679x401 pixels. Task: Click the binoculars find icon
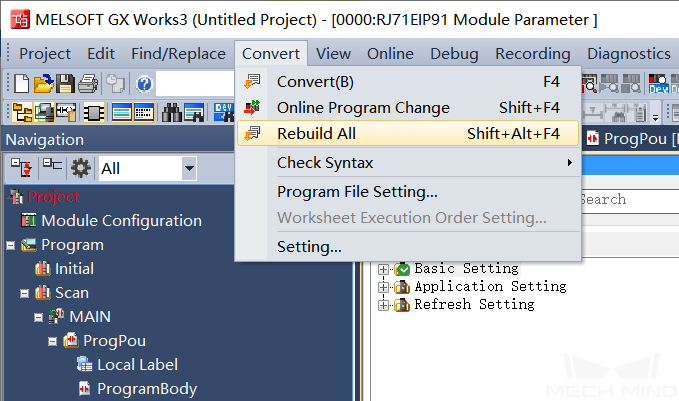[x=171, y=112]
